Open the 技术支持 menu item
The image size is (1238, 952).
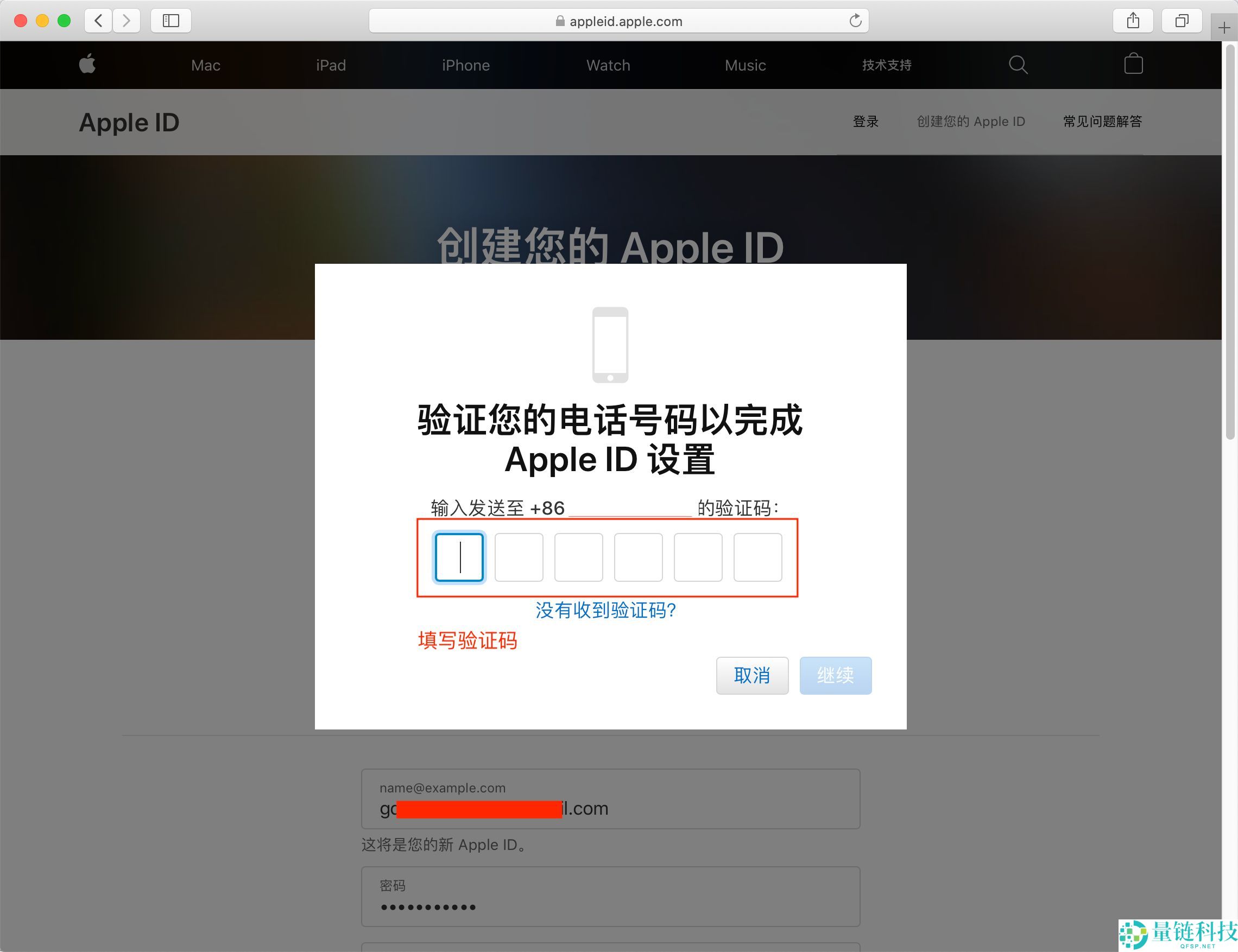(886, 65)
